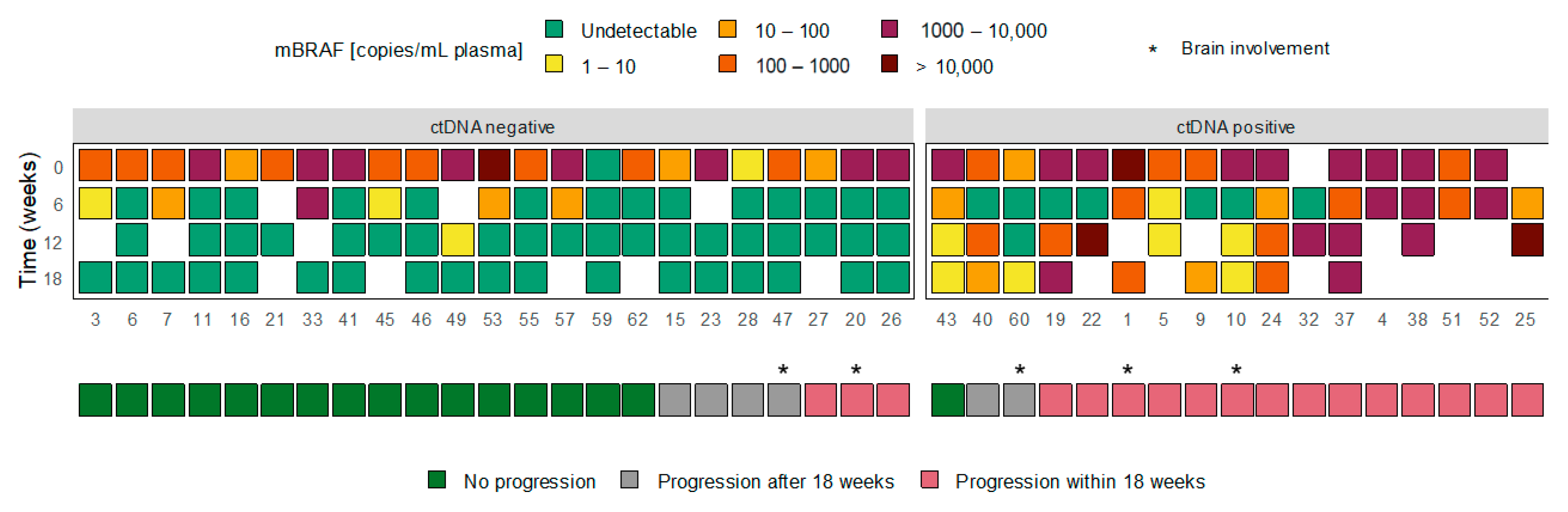Click the Brain involvement asterisk in legend
This screenshot has width=1568, height=512.
tap(1152, 50)
